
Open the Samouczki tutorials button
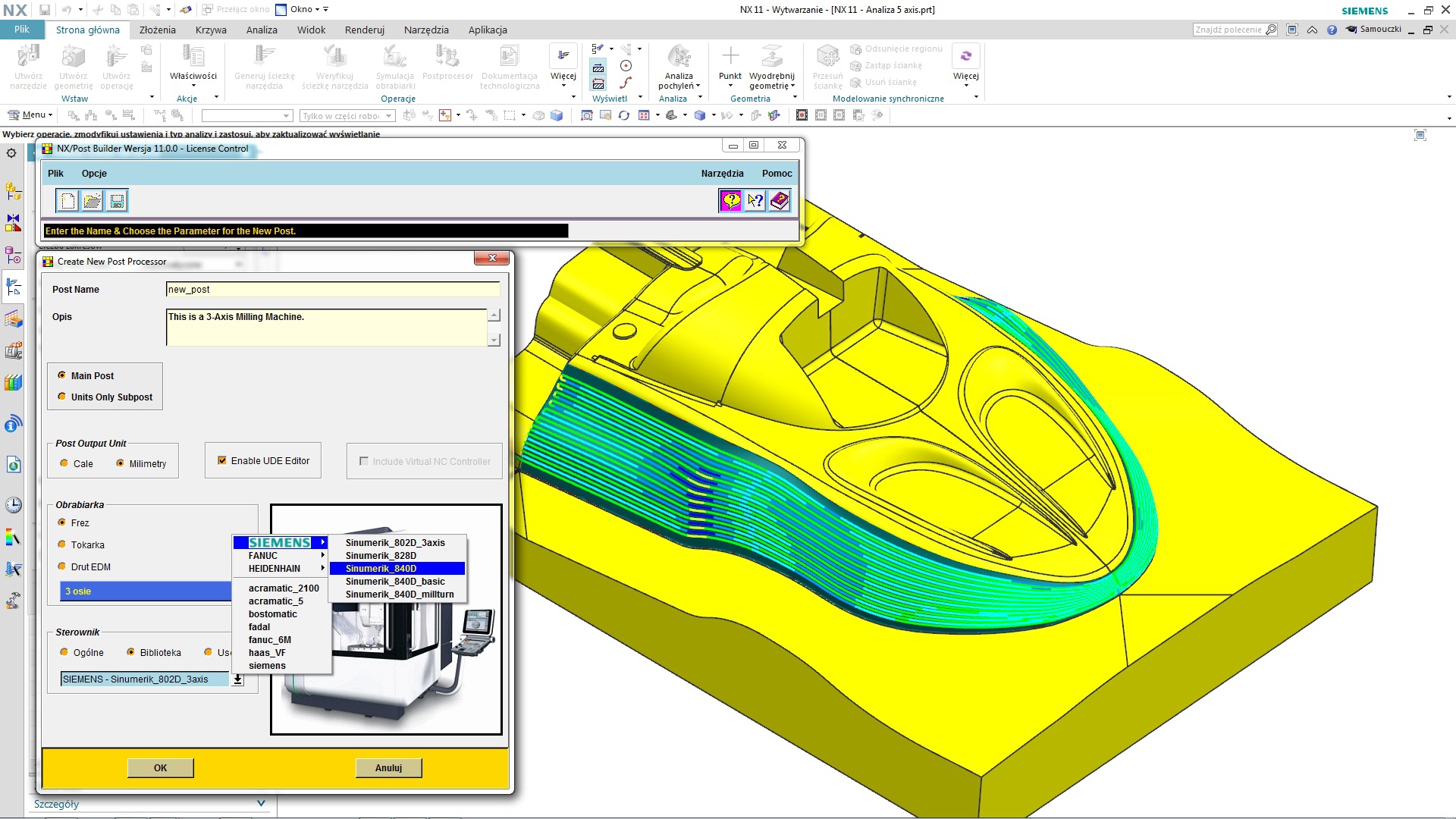point(1373,30)
